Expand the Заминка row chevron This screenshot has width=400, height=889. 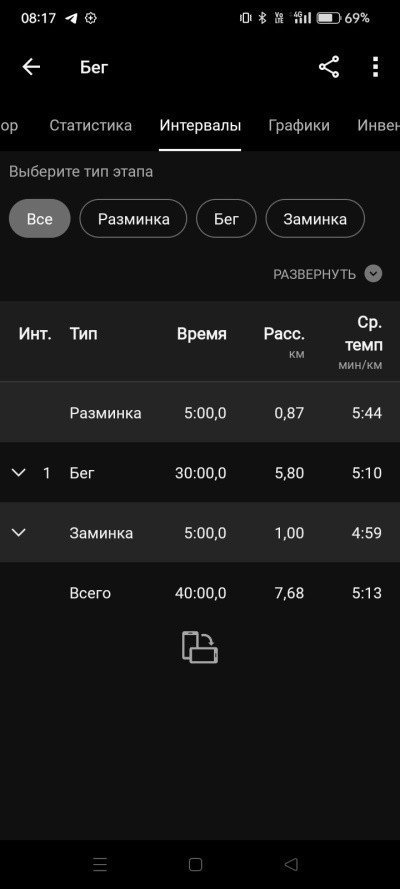(x=19, y=532)
